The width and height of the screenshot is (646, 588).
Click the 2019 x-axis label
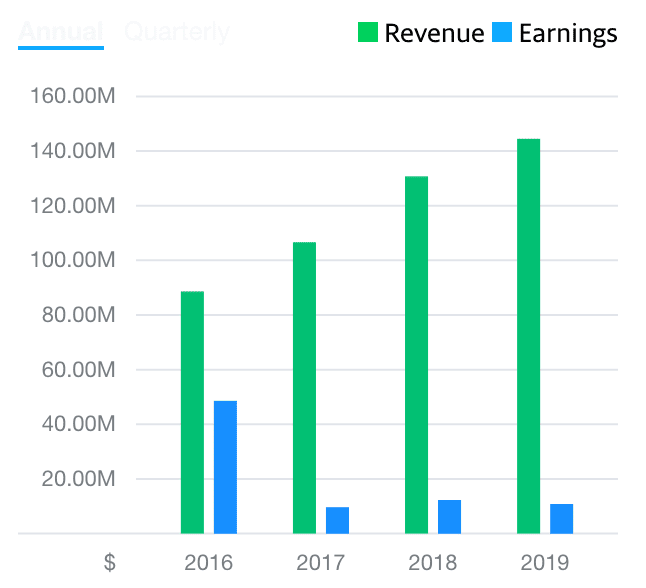(x=545, y=562)
